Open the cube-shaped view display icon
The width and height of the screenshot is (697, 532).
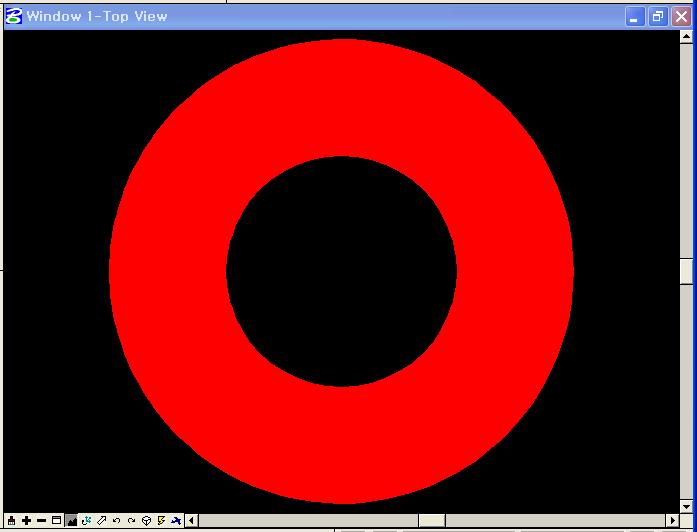[146, 521]
